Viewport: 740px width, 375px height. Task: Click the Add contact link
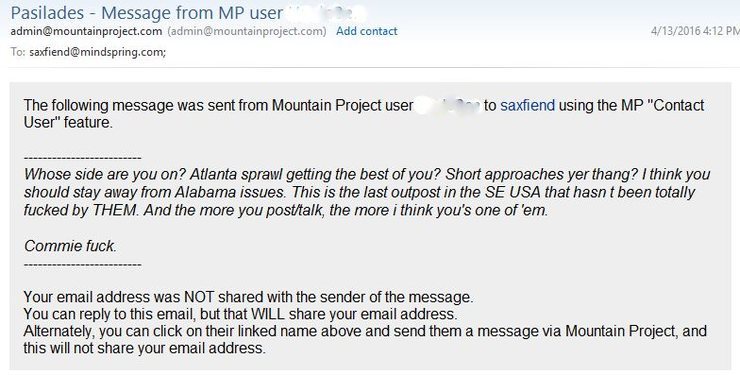pyautogui.click(x=367, y=31)
